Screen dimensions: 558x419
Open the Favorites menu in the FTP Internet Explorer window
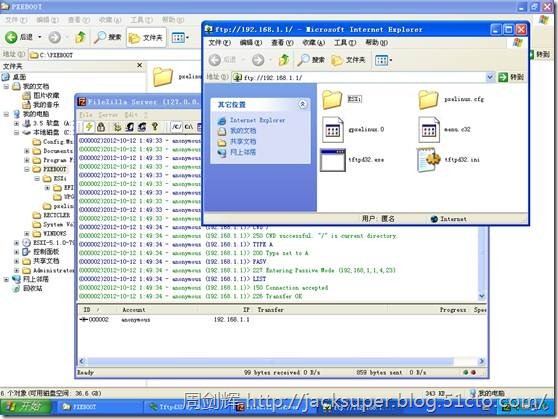click(x=314, y=43)
